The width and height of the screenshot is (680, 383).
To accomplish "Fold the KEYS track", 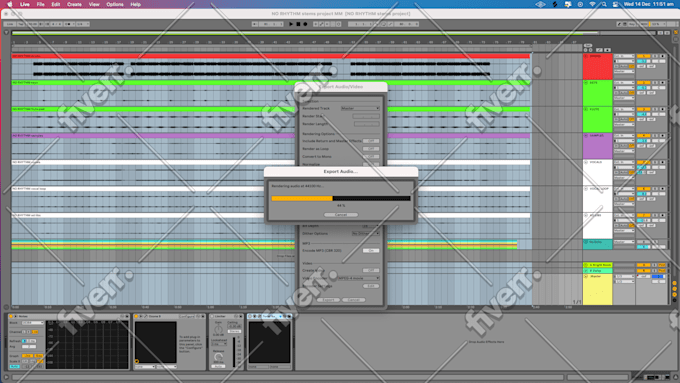I will click(586, 83).
